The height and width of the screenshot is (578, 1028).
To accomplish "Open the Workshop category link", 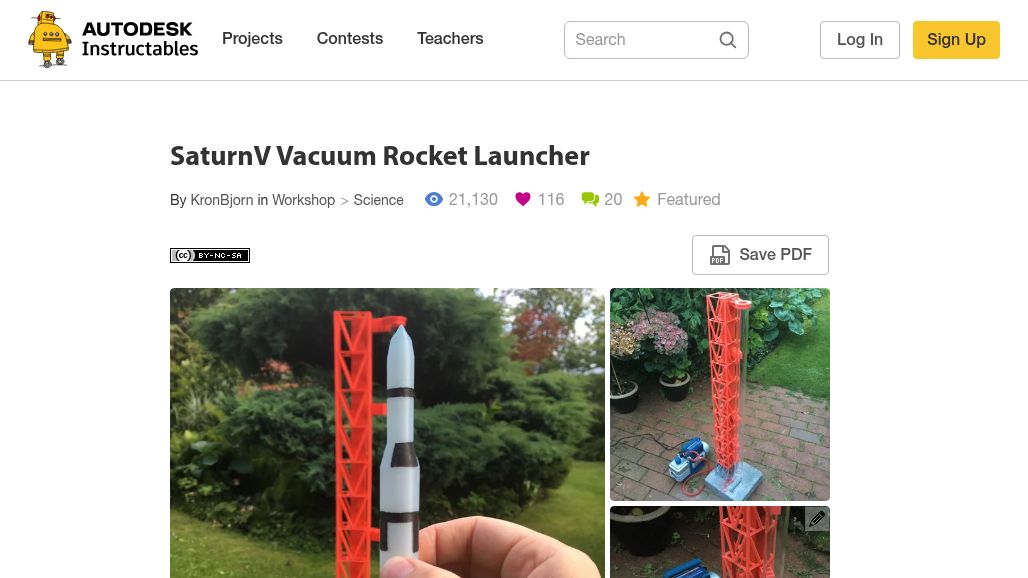I will click(x=304, y=200).
